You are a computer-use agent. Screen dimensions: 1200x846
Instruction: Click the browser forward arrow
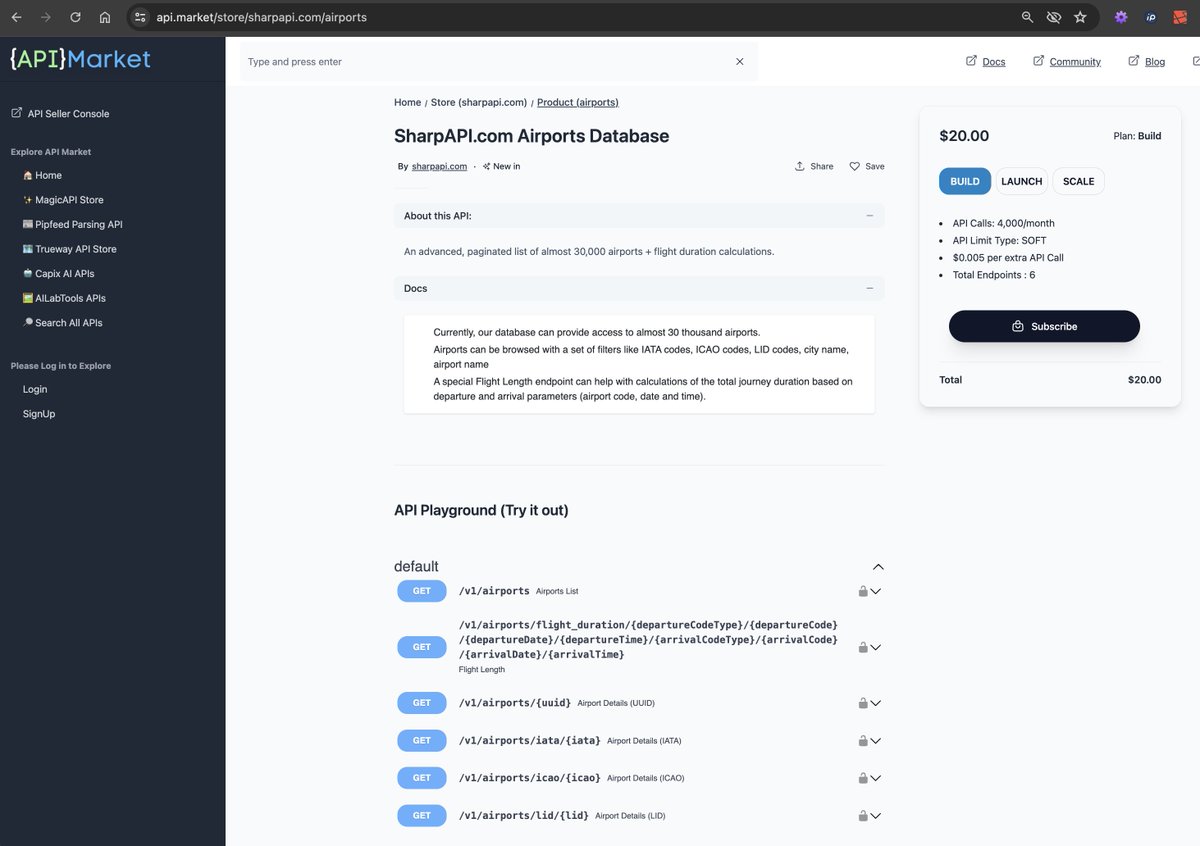coord(45,17)
